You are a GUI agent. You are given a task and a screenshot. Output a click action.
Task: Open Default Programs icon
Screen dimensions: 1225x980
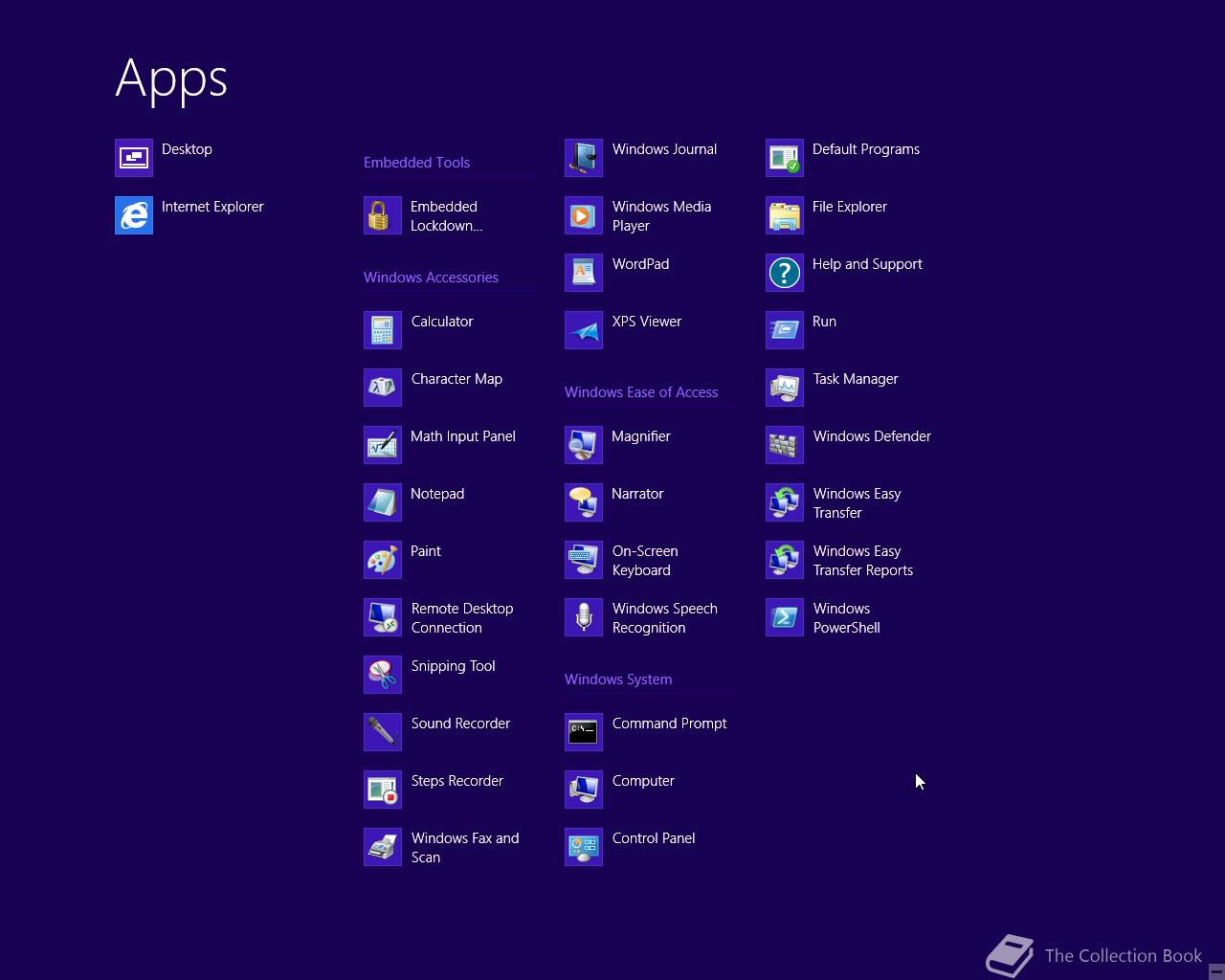(785, 158)
